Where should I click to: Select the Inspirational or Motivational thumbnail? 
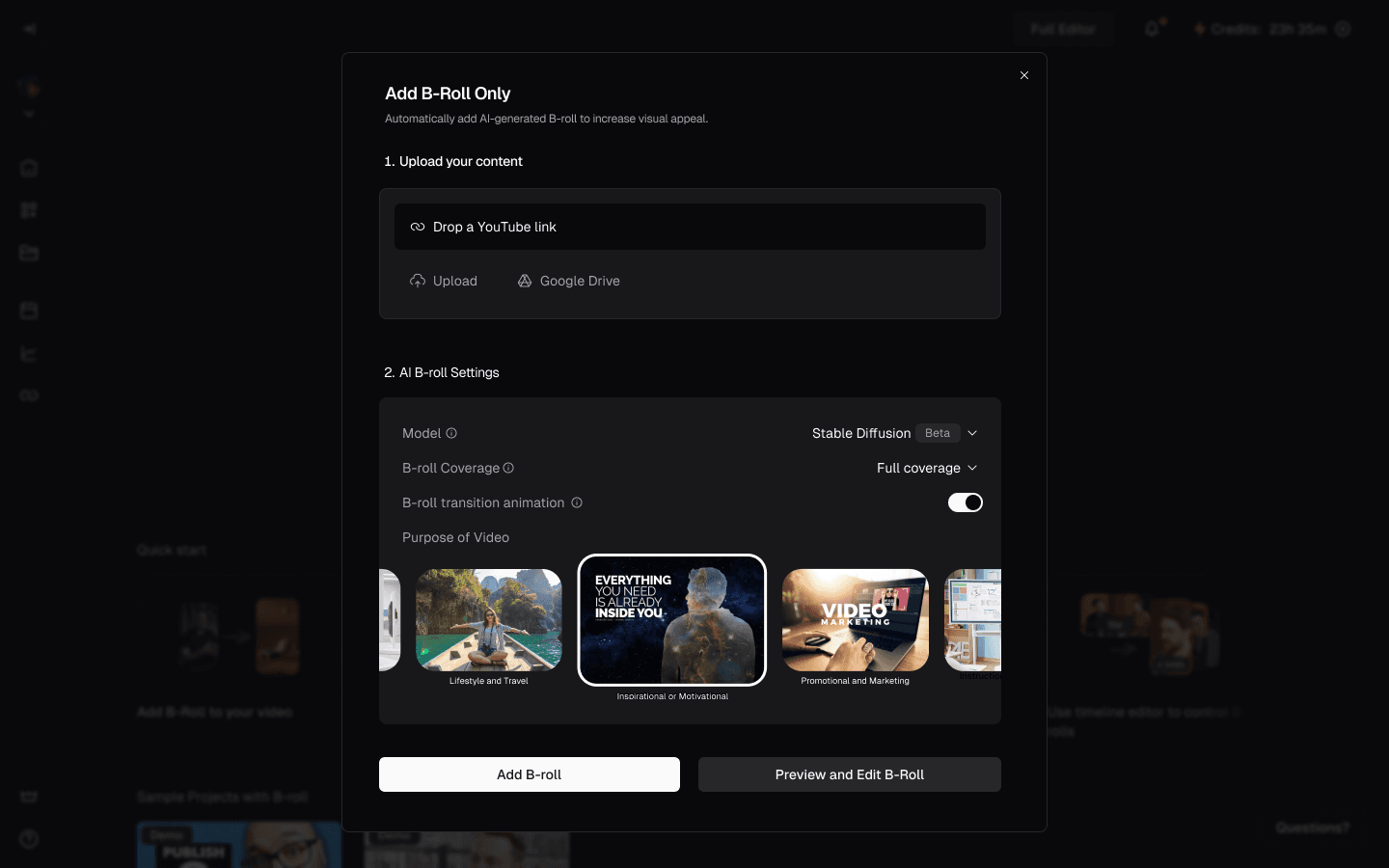pyautogui.click(x=672, y=620)
